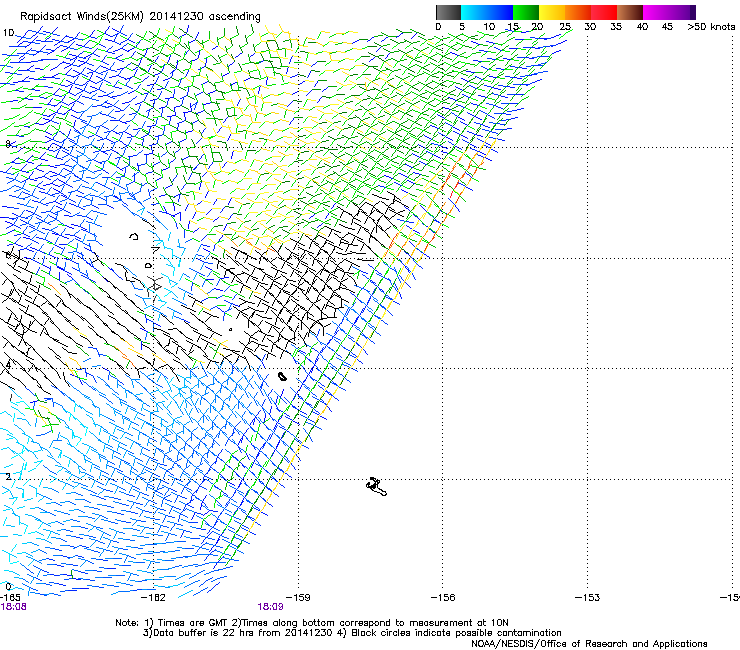Click the cyan 5-10 knots legend color
This screenshot has width=740, height=650.
(x=474, y=12)
